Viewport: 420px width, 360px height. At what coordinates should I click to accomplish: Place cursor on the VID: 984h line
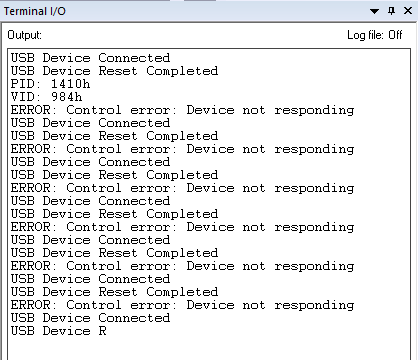click(x=46, y=97)
